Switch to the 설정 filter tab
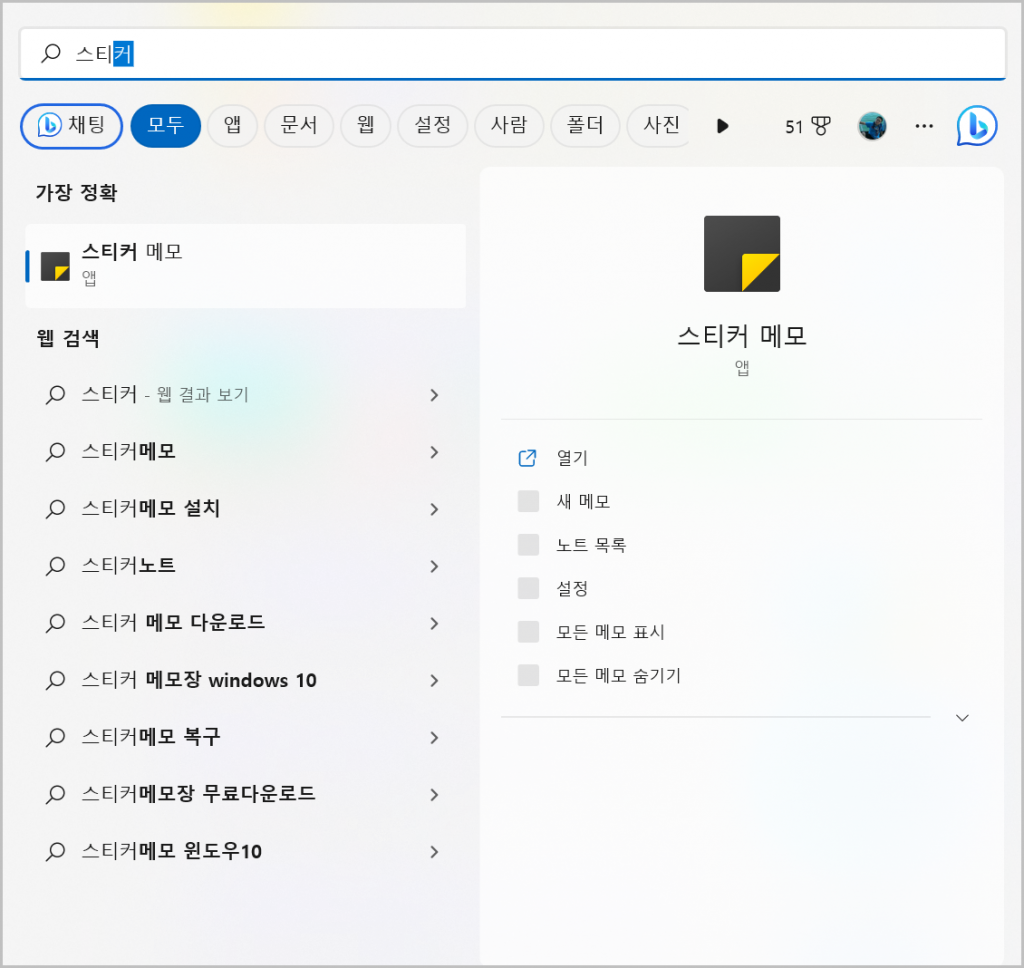 [x=432, y=125]
